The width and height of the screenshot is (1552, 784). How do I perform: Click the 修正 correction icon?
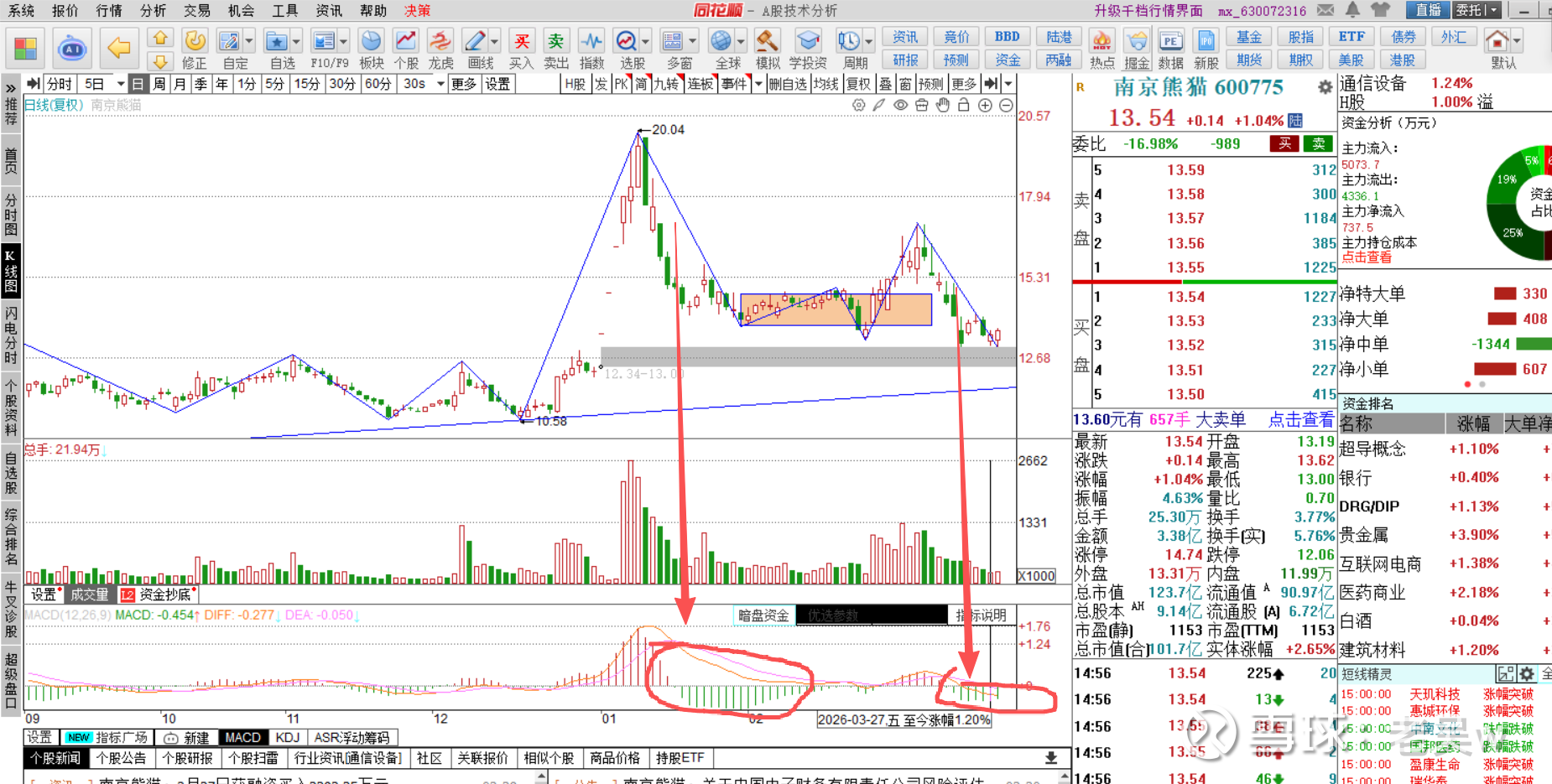195,41
